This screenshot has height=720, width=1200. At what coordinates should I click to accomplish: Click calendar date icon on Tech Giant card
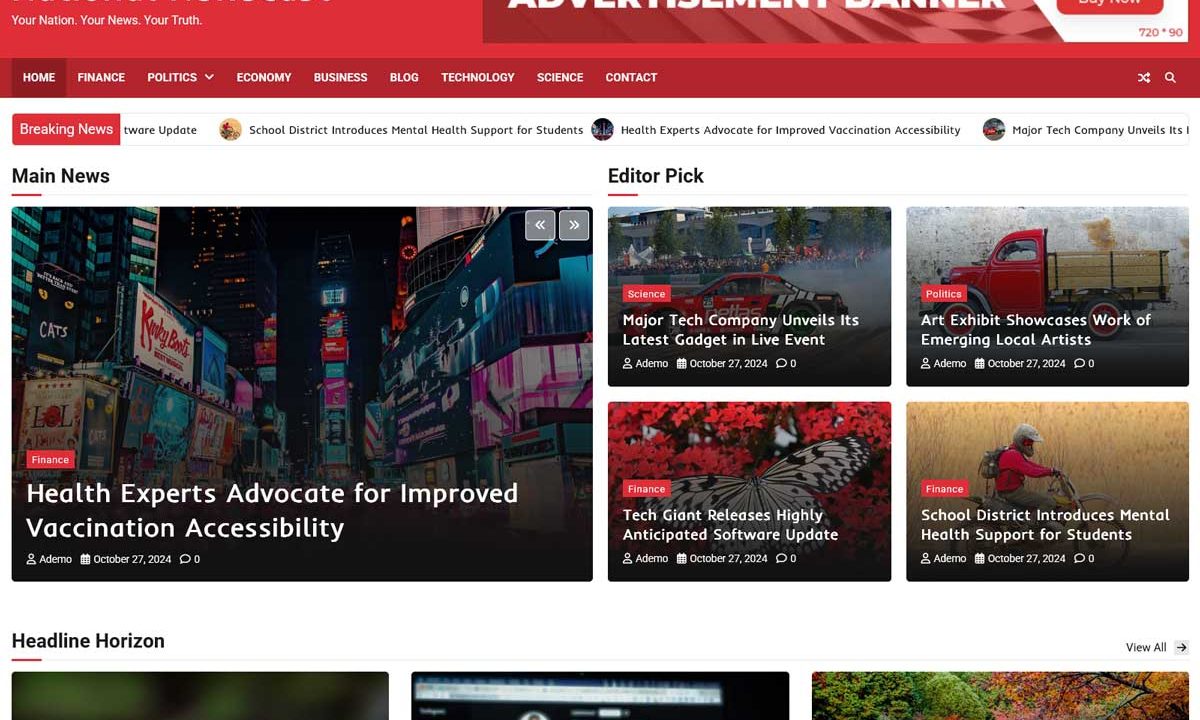point(682,559)
